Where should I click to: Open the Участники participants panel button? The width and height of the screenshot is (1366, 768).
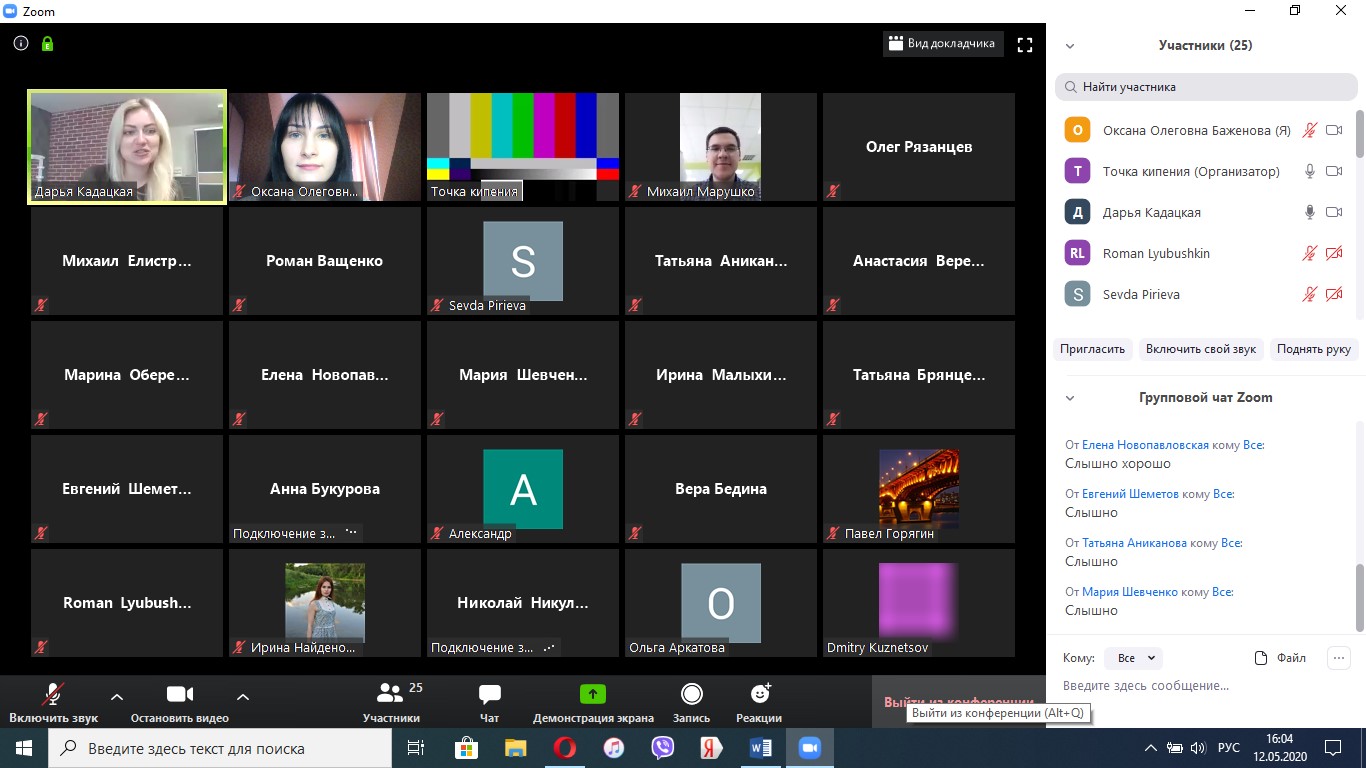[391, 703]
